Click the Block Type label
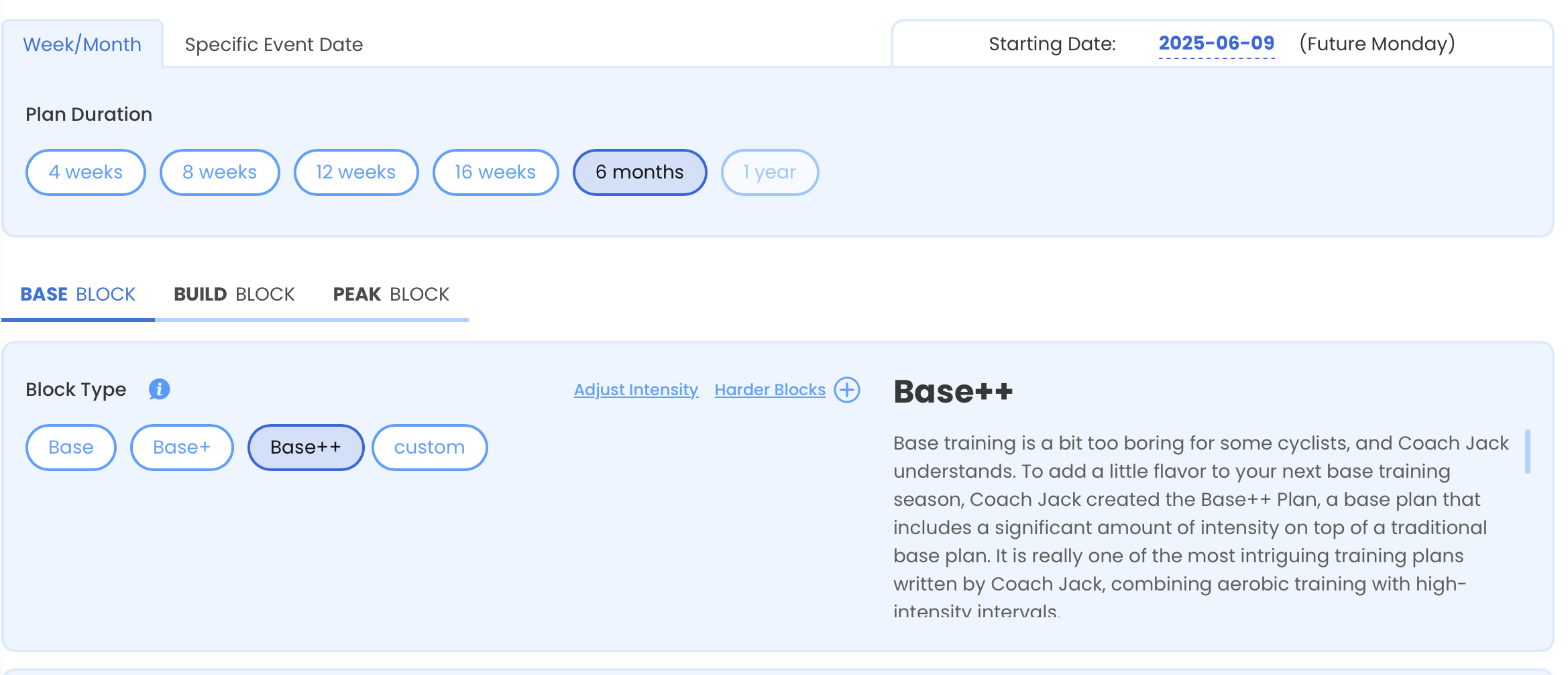This screenshot has height=675, width=1568. coord(76,390)
